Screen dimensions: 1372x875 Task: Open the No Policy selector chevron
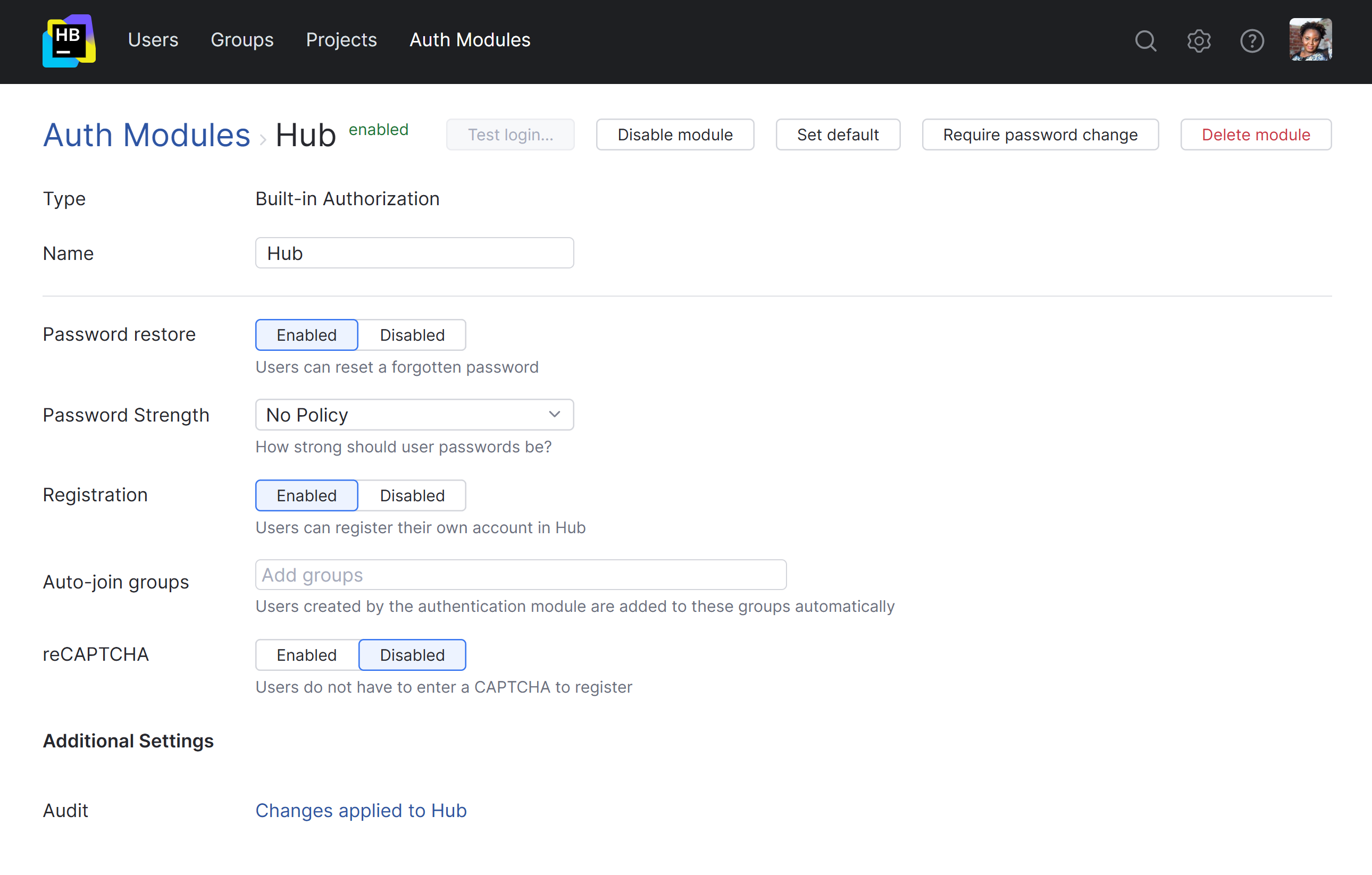[x=553, y=415]
